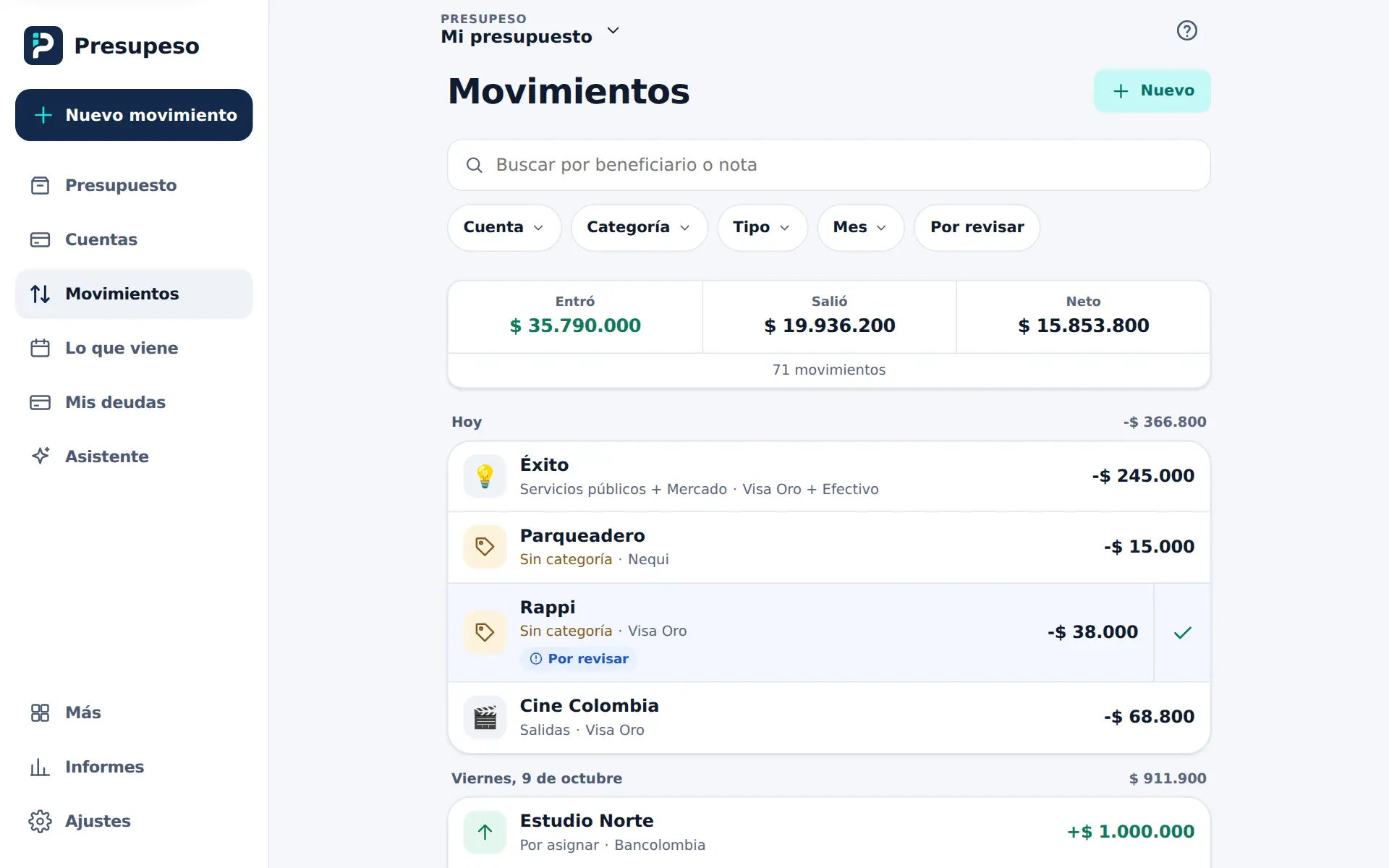Viewport: 1389px width, 868px height.
Task: Select Movimientos in sidebar
Action: coord(134,294)
